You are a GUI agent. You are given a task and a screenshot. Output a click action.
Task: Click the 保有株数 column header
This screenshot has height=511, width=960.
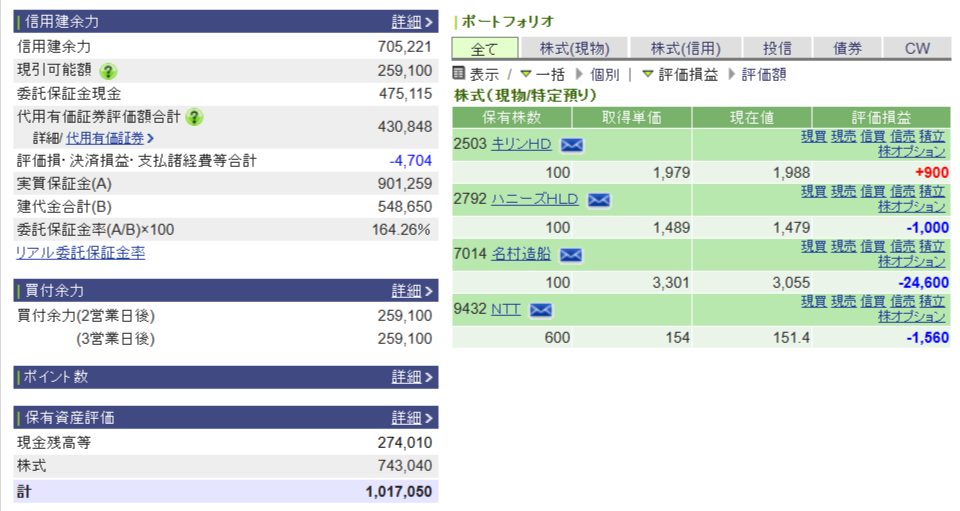tap(512, 117)
